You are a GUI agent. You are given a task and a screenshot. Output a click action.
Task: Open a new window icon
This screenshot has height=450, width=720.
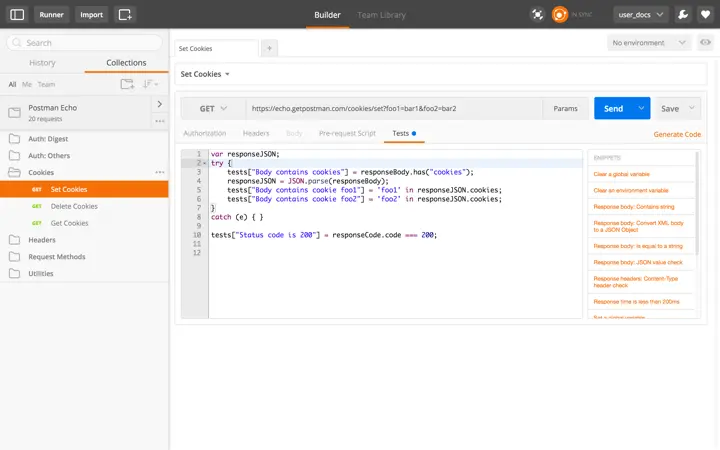pyautogui.click(x=125, y=15)
